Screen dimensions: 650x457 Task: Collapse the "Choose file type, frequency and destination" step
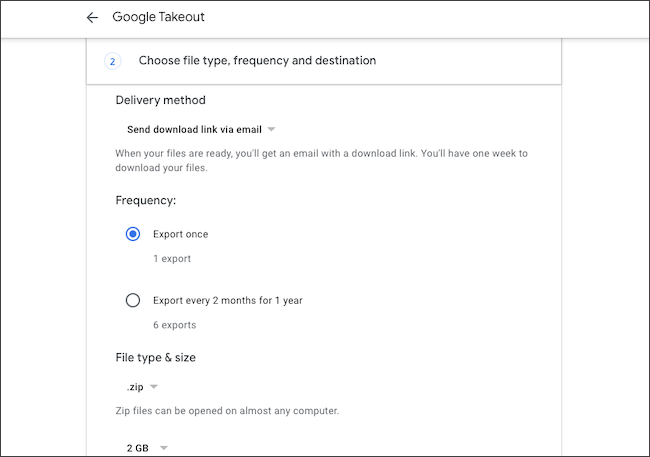click(257, 61)
